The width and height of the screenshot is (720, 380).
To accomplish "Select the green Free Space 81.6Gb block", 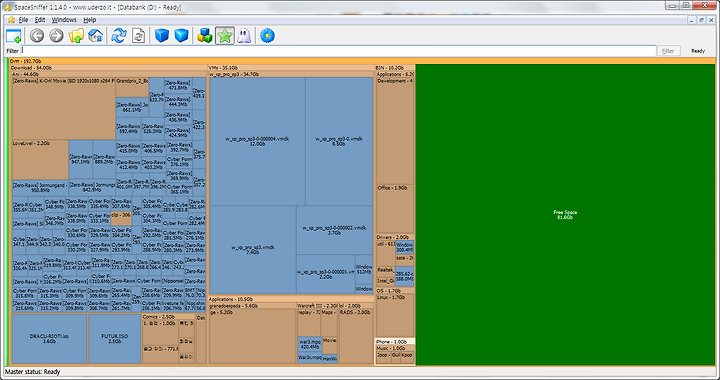I will (x=565, y=215).
